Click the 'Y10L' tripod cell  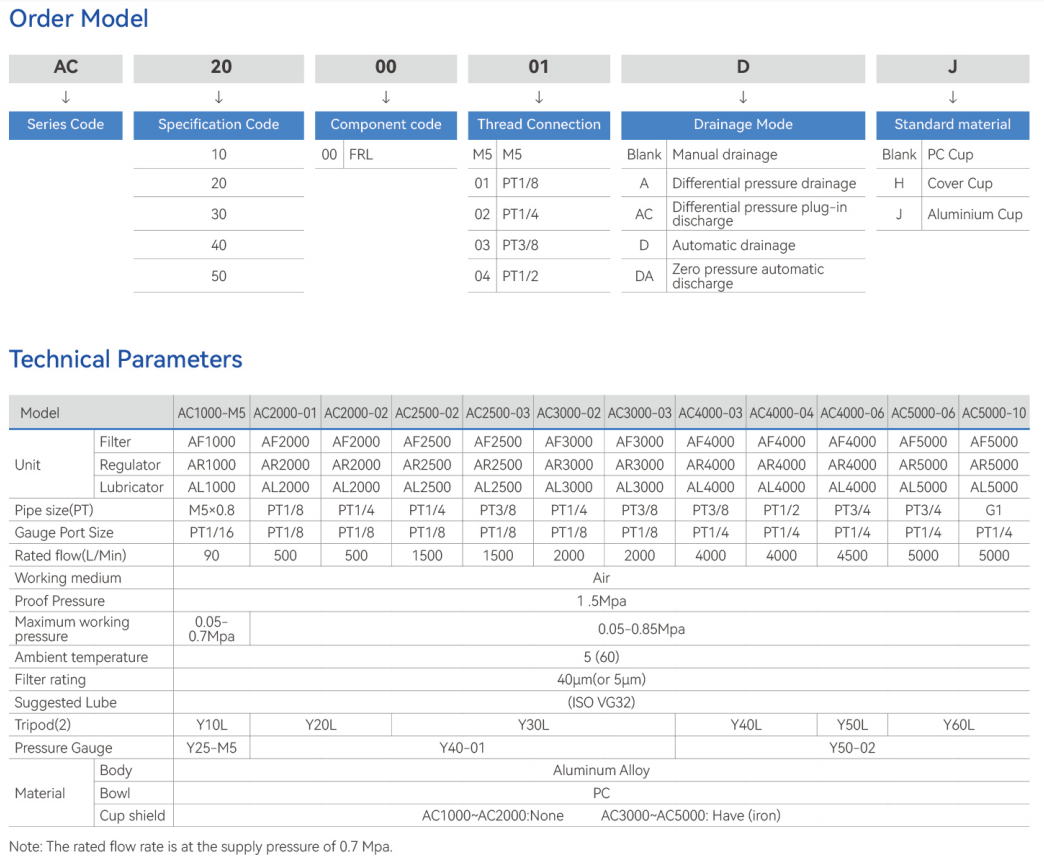211,725
